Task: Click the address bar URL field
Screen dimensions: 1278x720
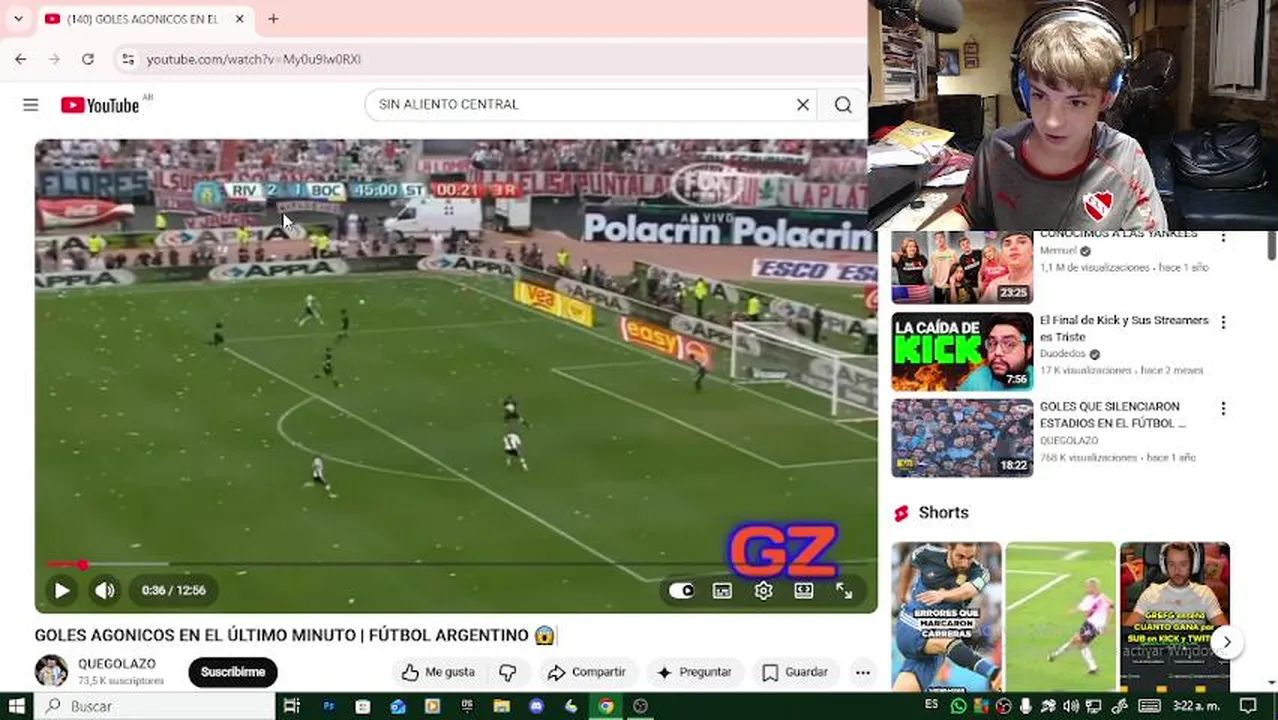Action: click(x=490, y=59)
